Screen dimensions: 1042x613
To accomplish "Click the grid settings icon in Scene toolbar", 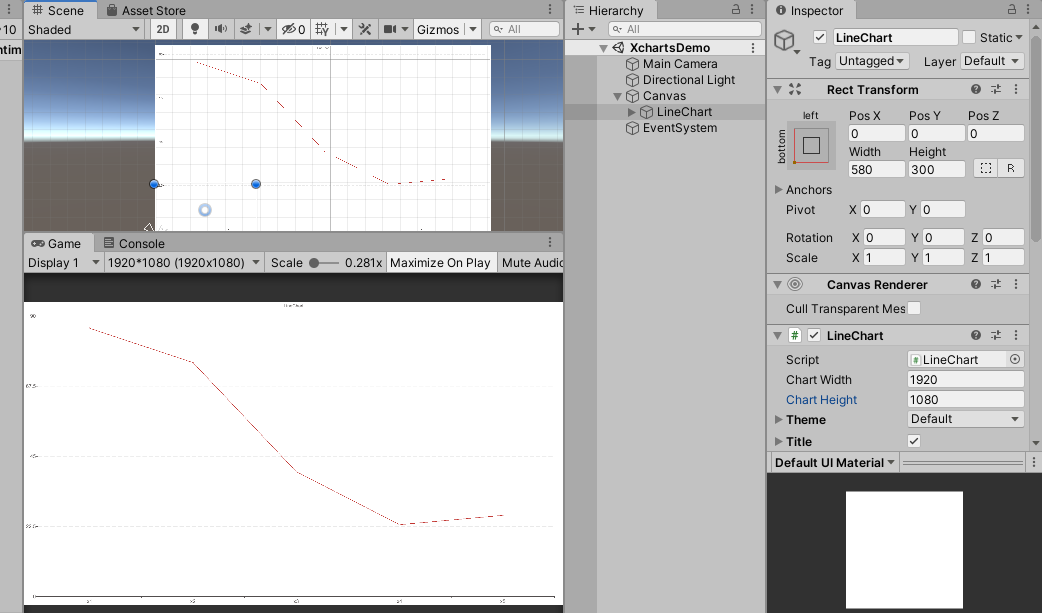I will pyautogui.click(x=320, y=29).
